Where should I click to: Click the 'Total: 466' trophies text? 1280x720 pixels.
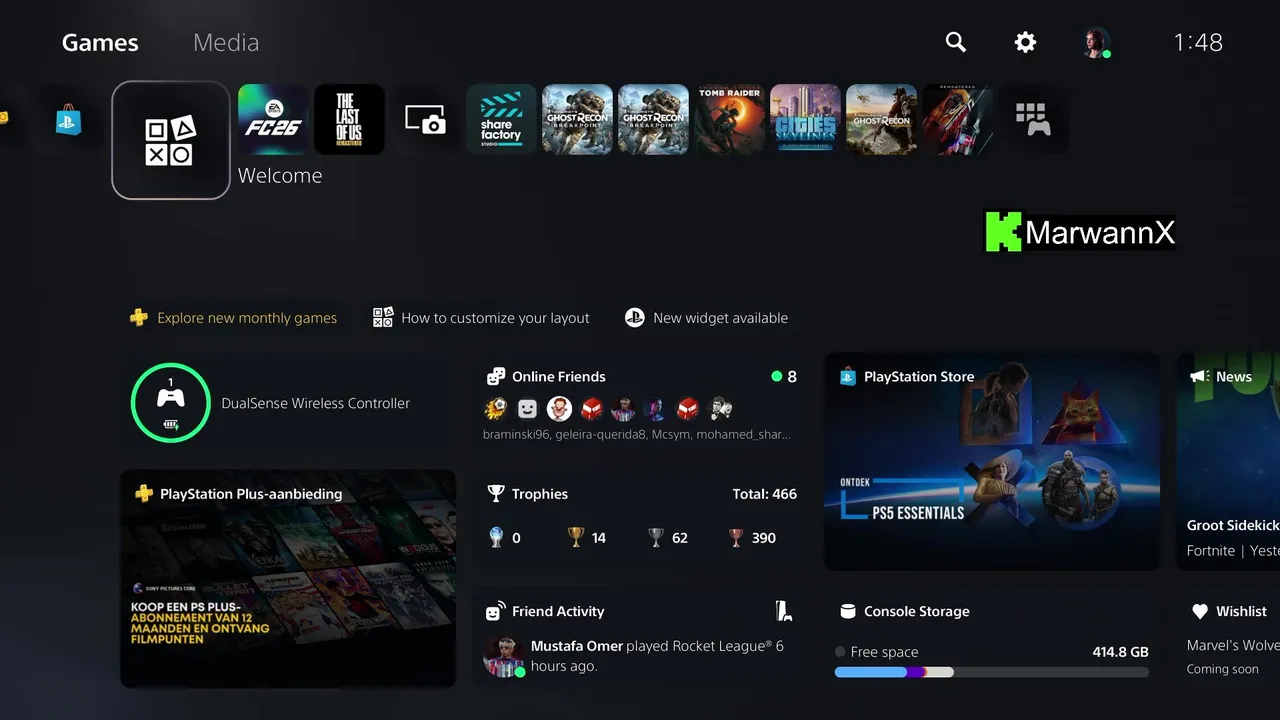tap(764, 494)
